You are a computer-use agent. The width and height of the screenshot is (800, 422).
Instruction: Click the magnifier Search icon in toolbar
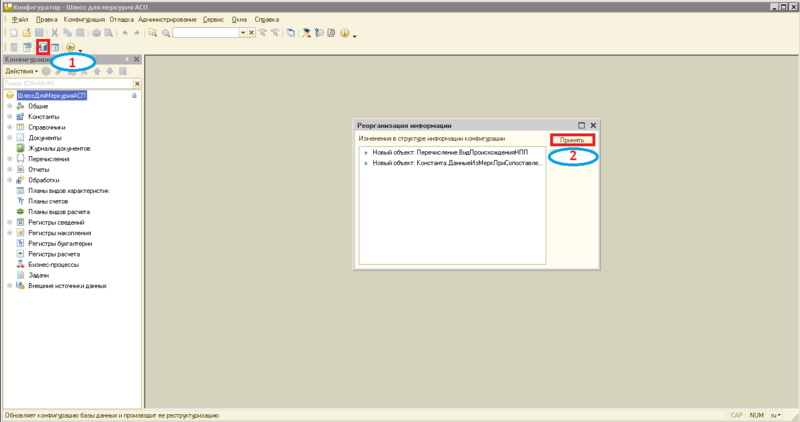pos(164,32)
